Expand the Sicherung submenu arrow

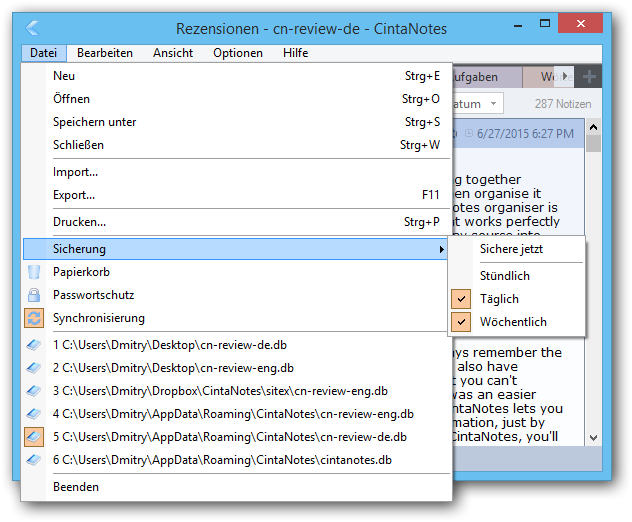pyautogui.click(x=442, y=250)
